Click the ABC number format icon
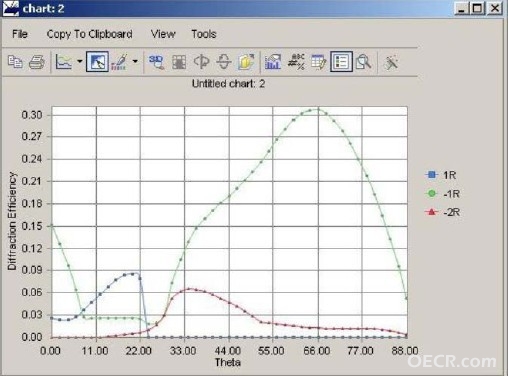 (x=296, y=62)
